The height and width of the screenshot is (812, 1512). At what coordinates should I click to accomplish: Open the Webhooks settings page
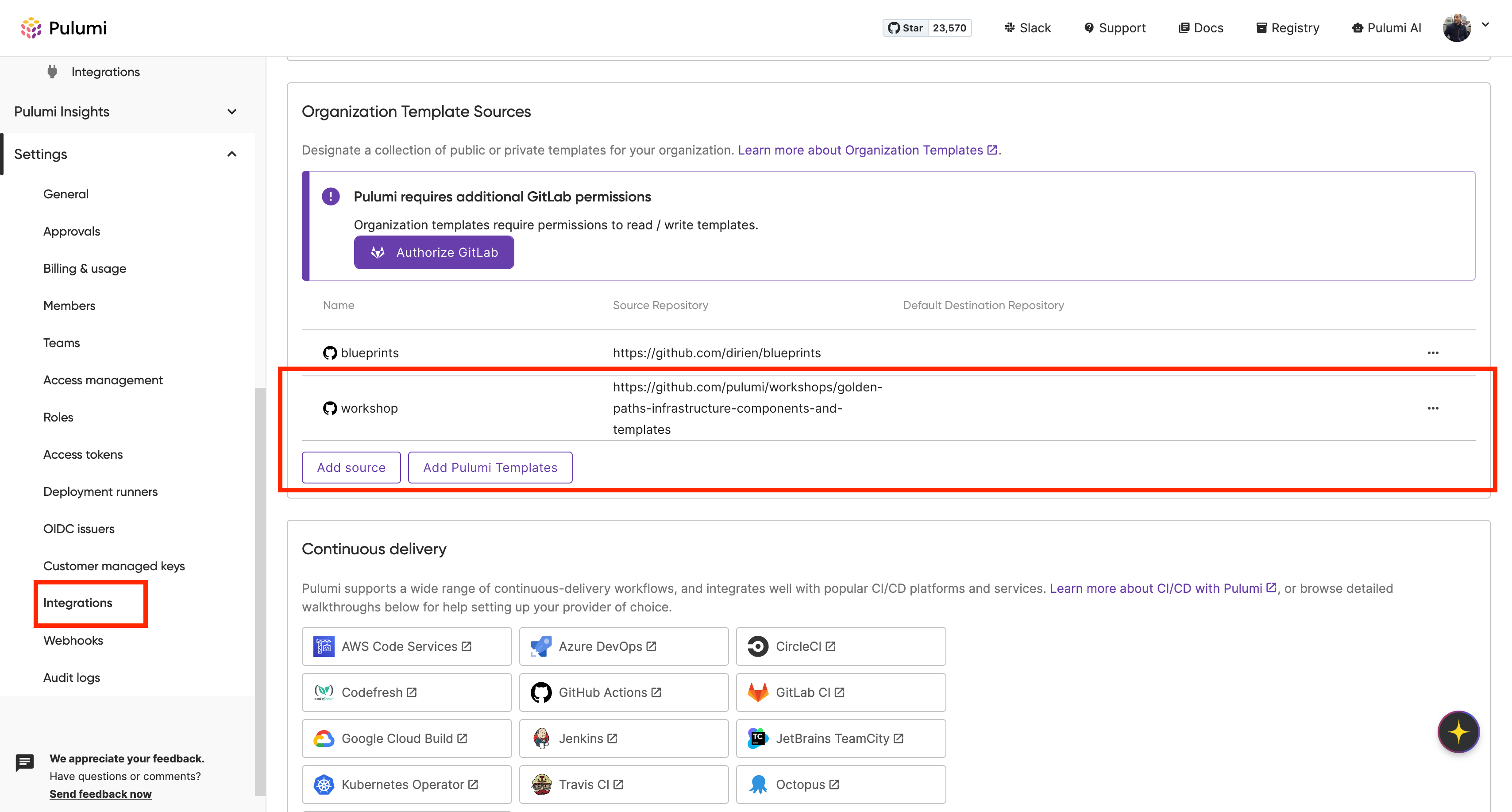tap(73, 641)
